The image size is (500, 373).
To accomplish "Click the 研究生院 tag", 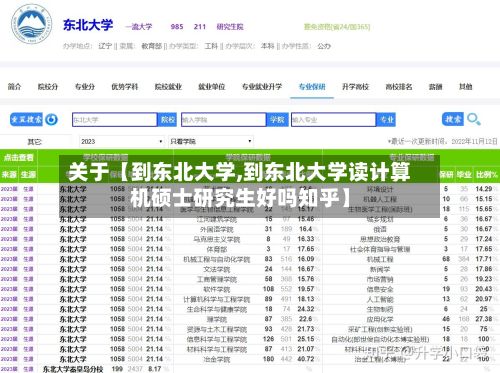I will tap(230, 27).
